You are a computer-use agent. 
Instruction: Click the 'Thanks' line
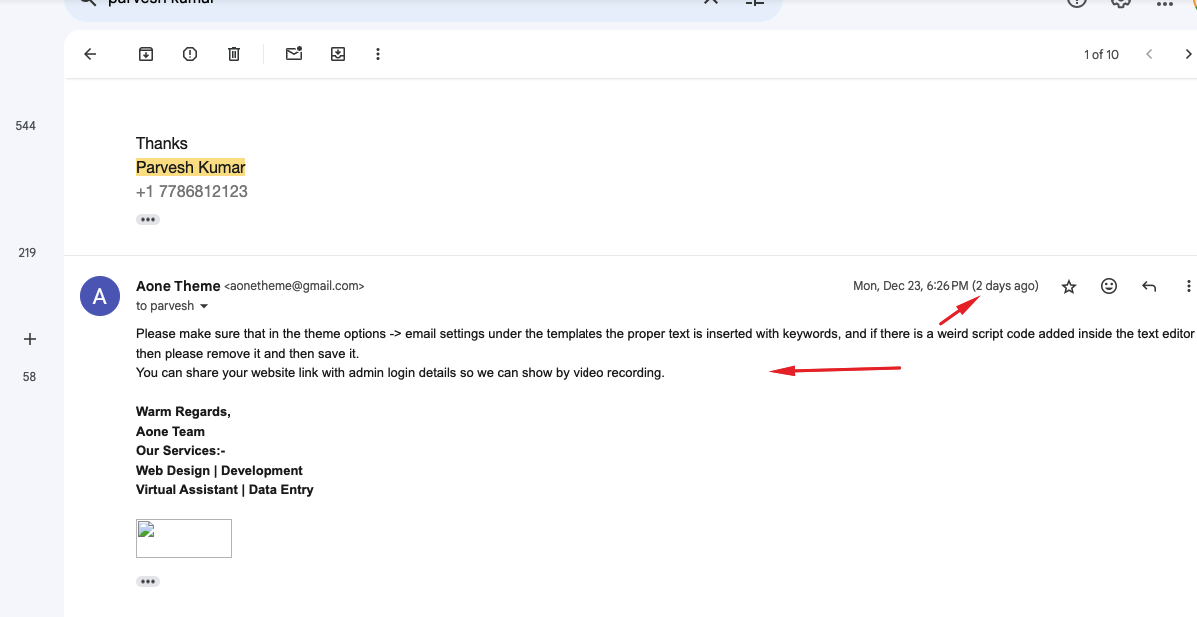click(162, 144)
